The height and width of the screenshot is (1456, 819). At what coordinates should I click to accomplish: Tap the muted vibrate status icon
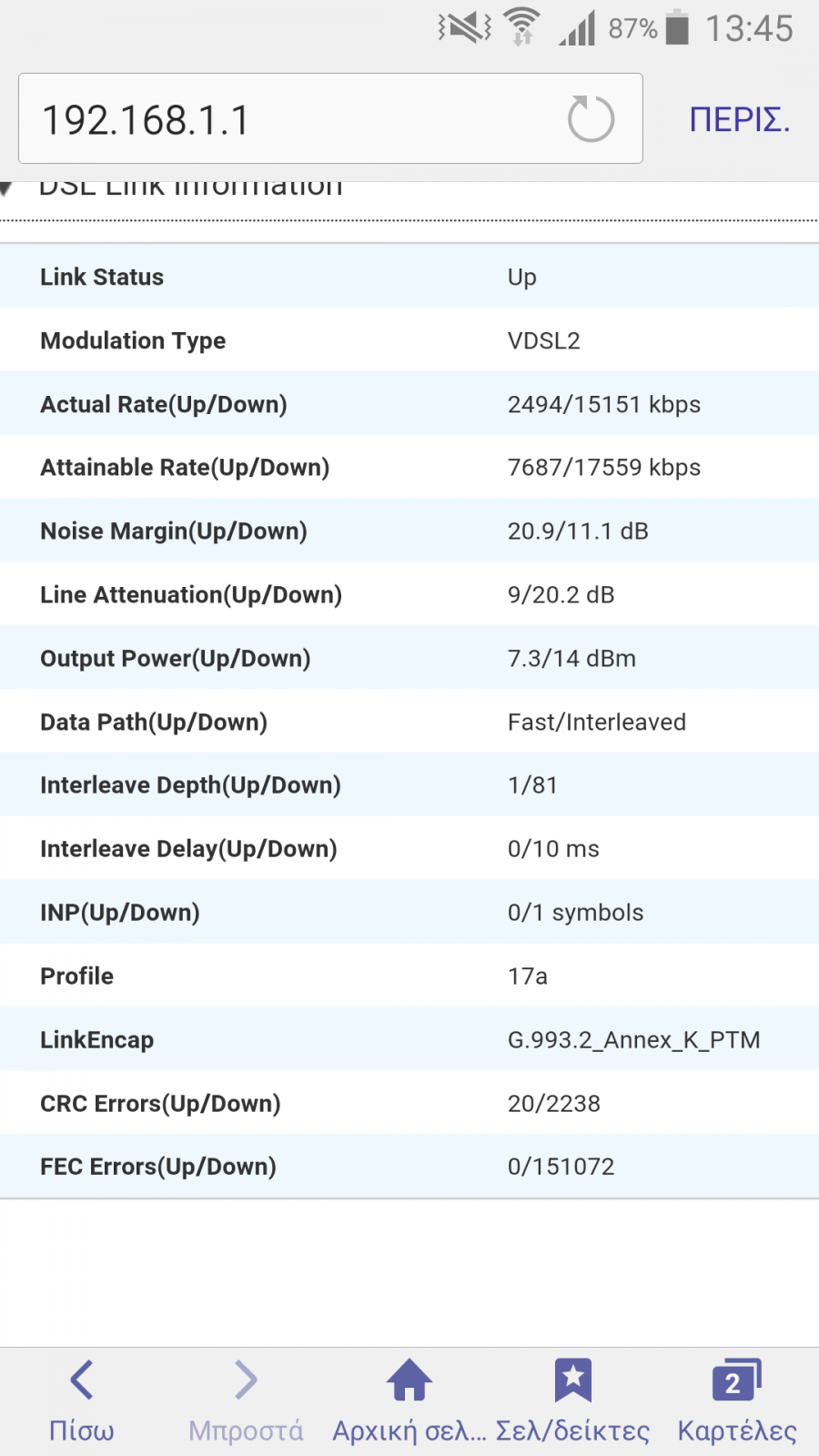pos(464,27)
